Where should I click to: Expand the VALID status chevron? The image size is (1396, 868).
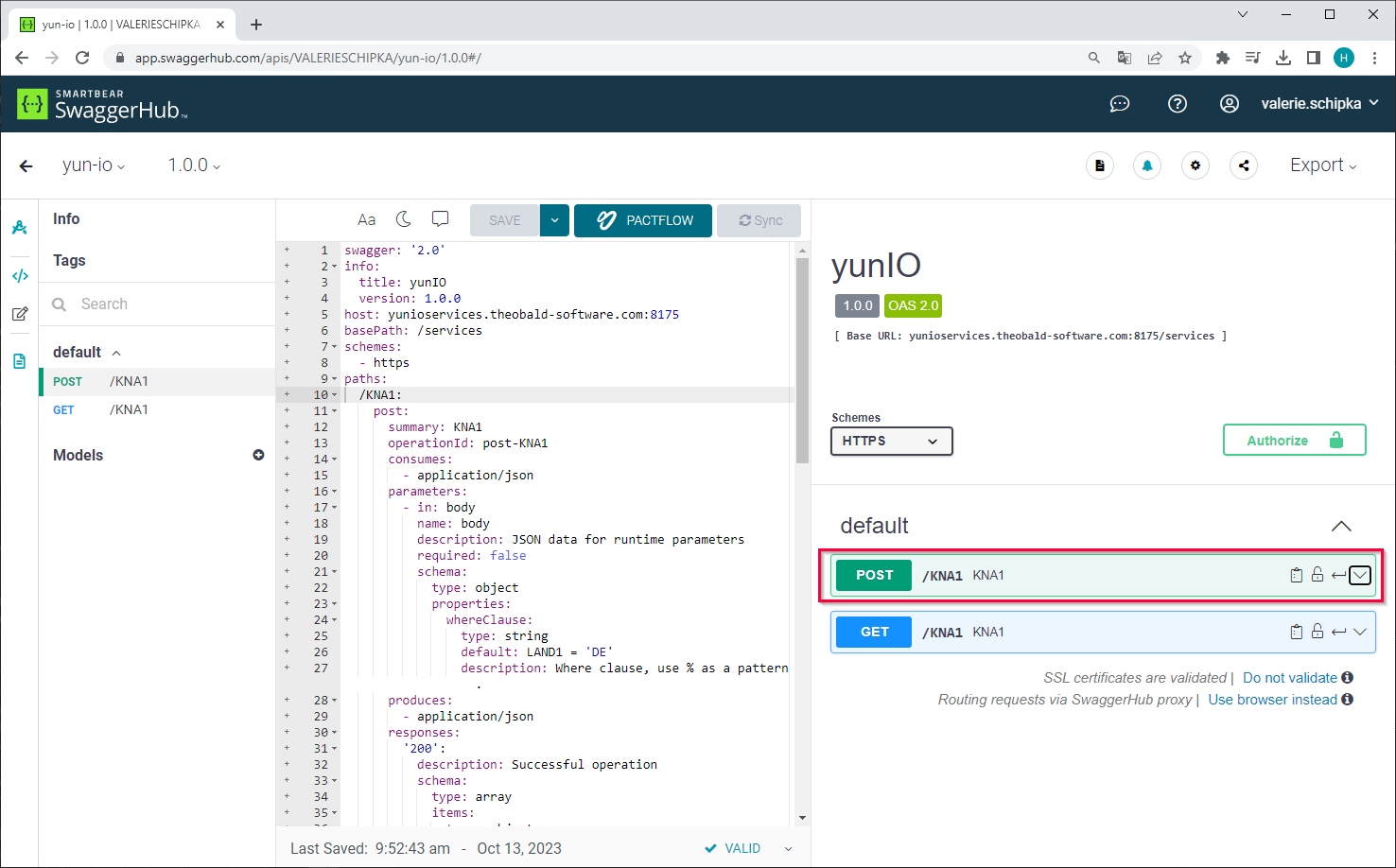click(788, 849)
